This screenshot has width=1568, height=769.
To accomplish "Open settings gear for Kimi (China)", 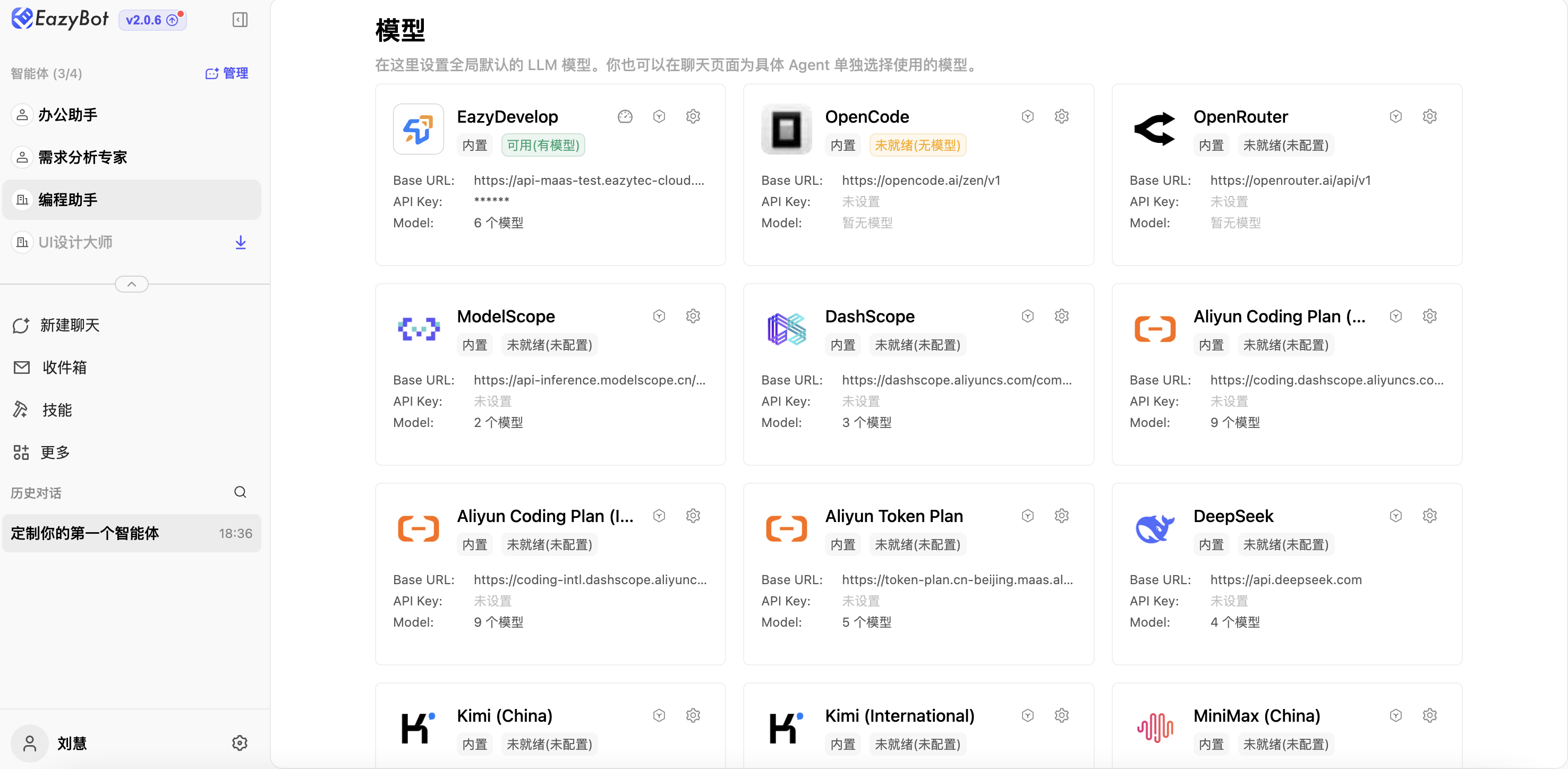I will pos(693,715).
